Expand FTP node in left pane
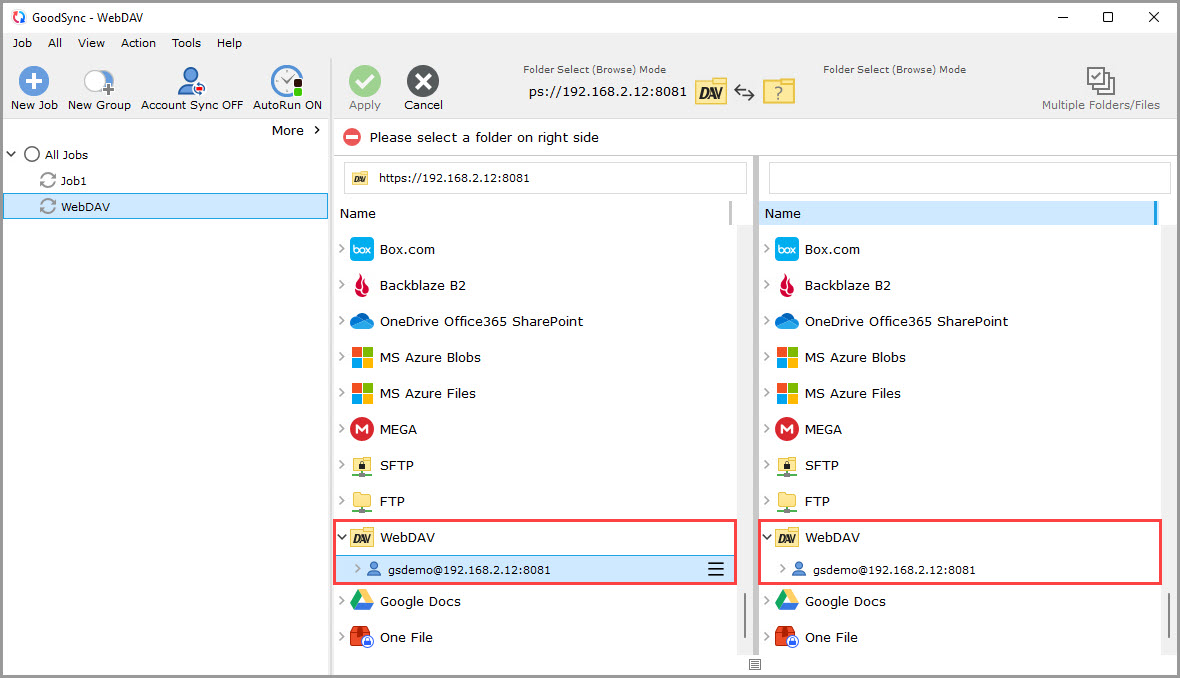The image size is (1180, 678). click(x=342, y=500)
